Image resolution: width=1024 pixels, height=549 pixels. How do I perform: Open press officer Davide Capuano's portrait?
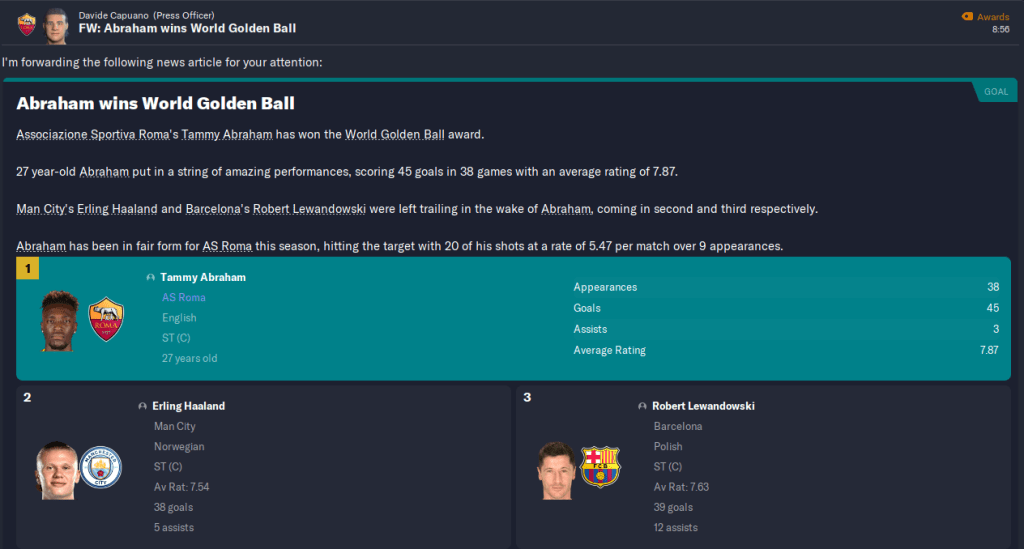pyautogui.click(x=58, y=21)
